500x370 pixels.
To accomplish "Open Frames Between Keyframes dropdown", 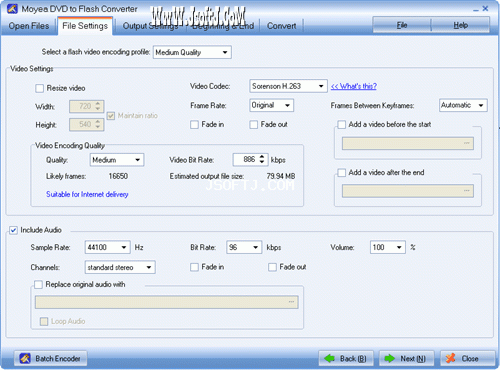I will 463,105.
